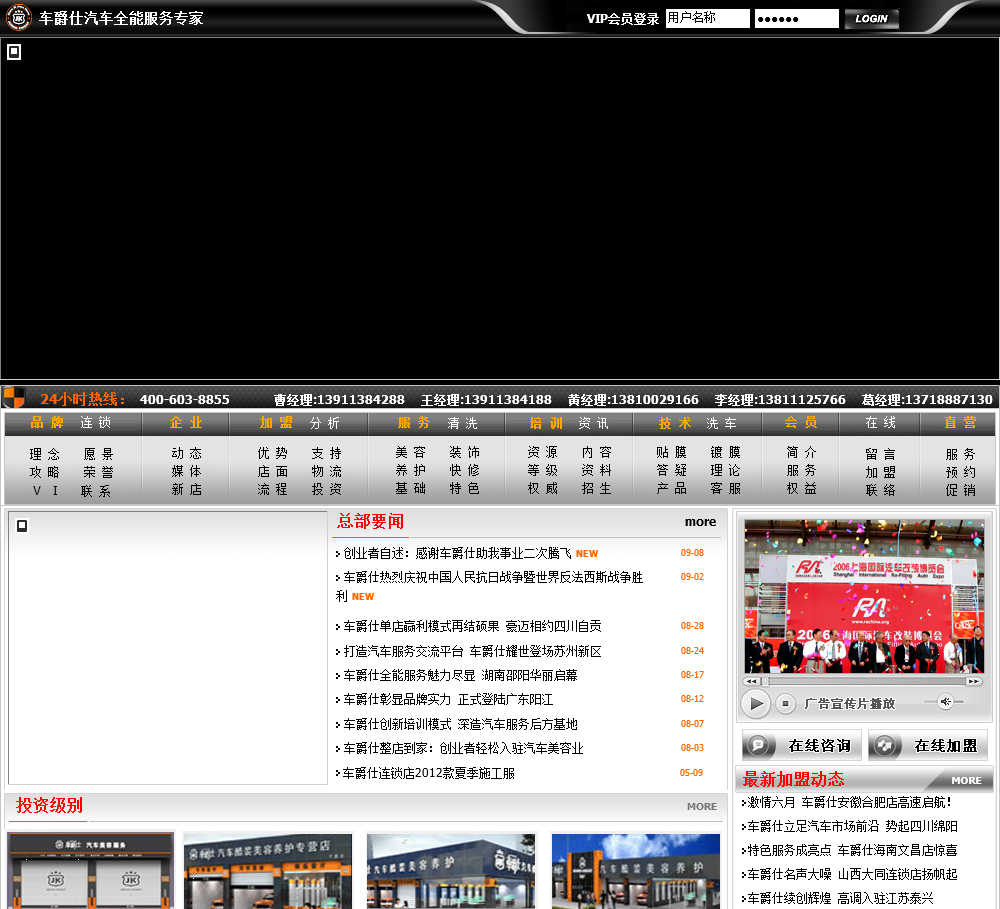Go to 荣誉 under brand menu
The width and height of the screenshot is (1000, 909).
tap(98, 472)
